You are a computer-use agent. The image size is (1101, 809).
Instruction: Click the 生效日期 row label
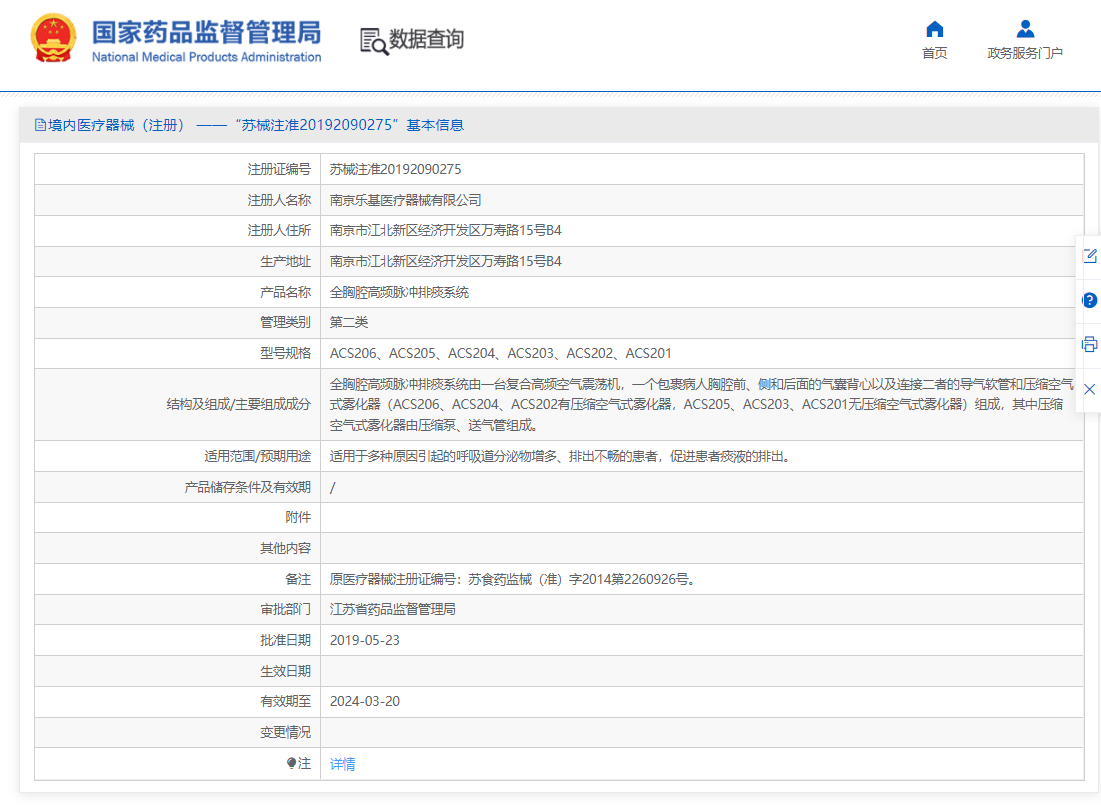coord(285,671)
